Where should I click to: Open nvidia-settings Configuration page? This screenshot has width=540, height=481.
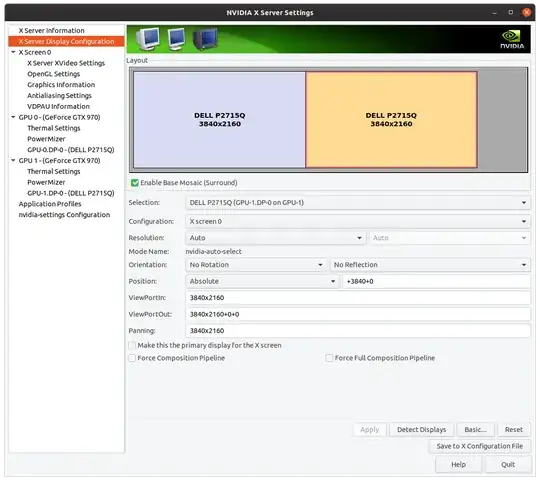64,215
